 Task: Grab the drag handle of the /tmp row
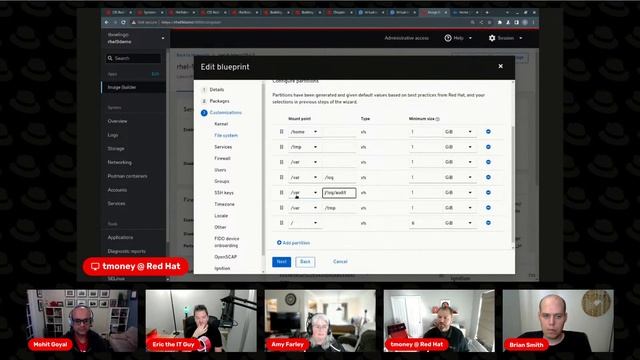281,147
